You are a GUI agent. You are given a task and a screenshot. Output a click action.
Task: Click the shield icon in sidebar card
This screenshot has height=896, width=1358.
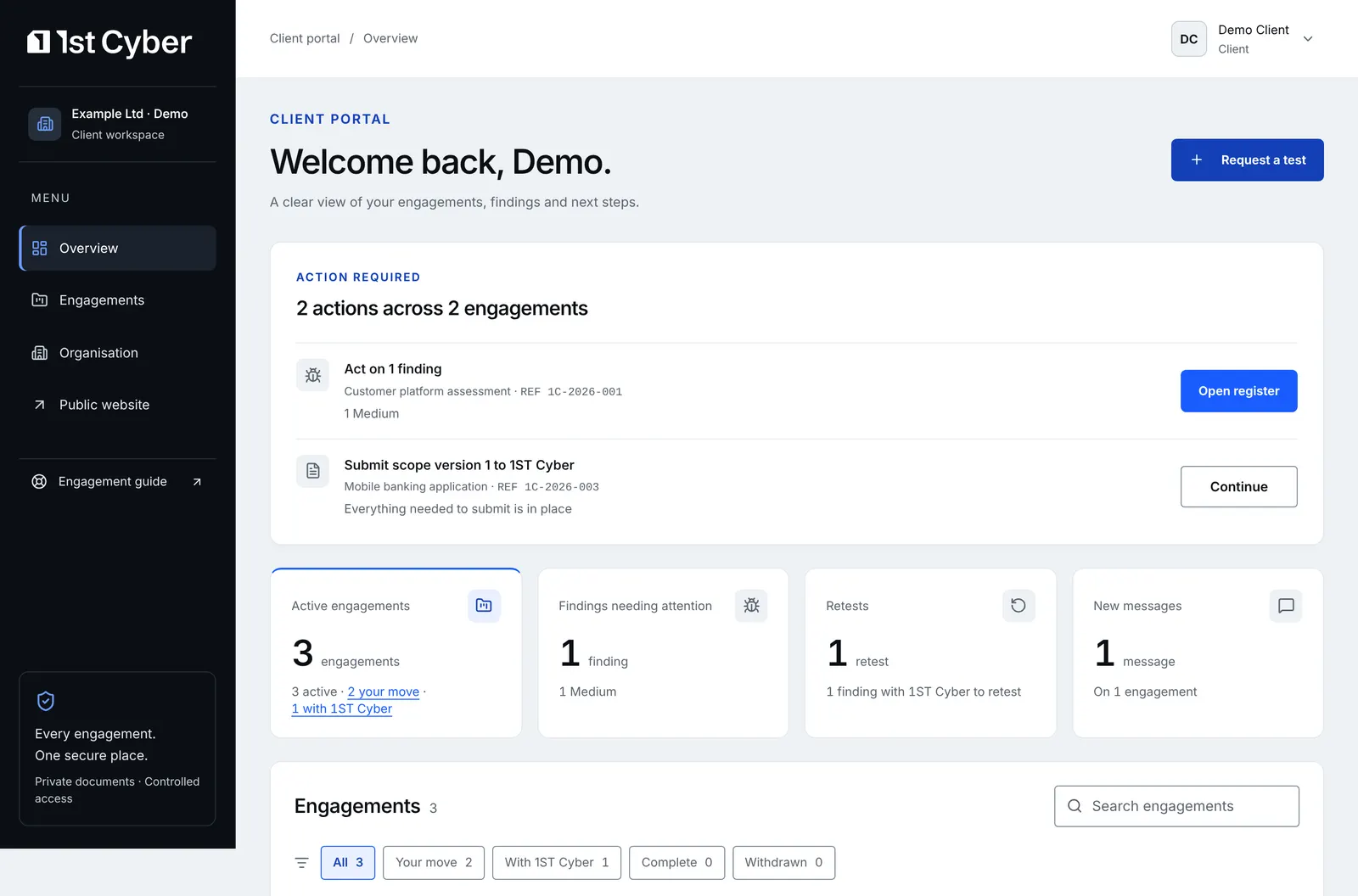46,701
